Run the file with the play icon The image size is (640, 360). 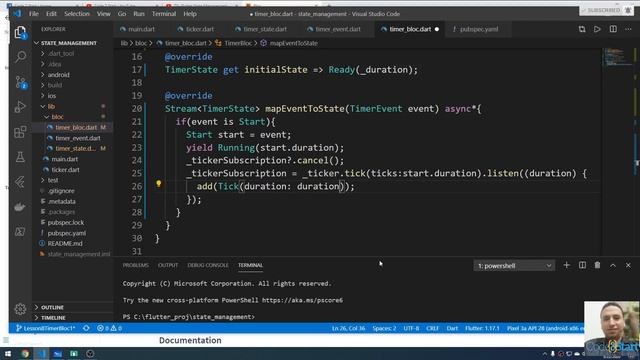click(597, 29)
